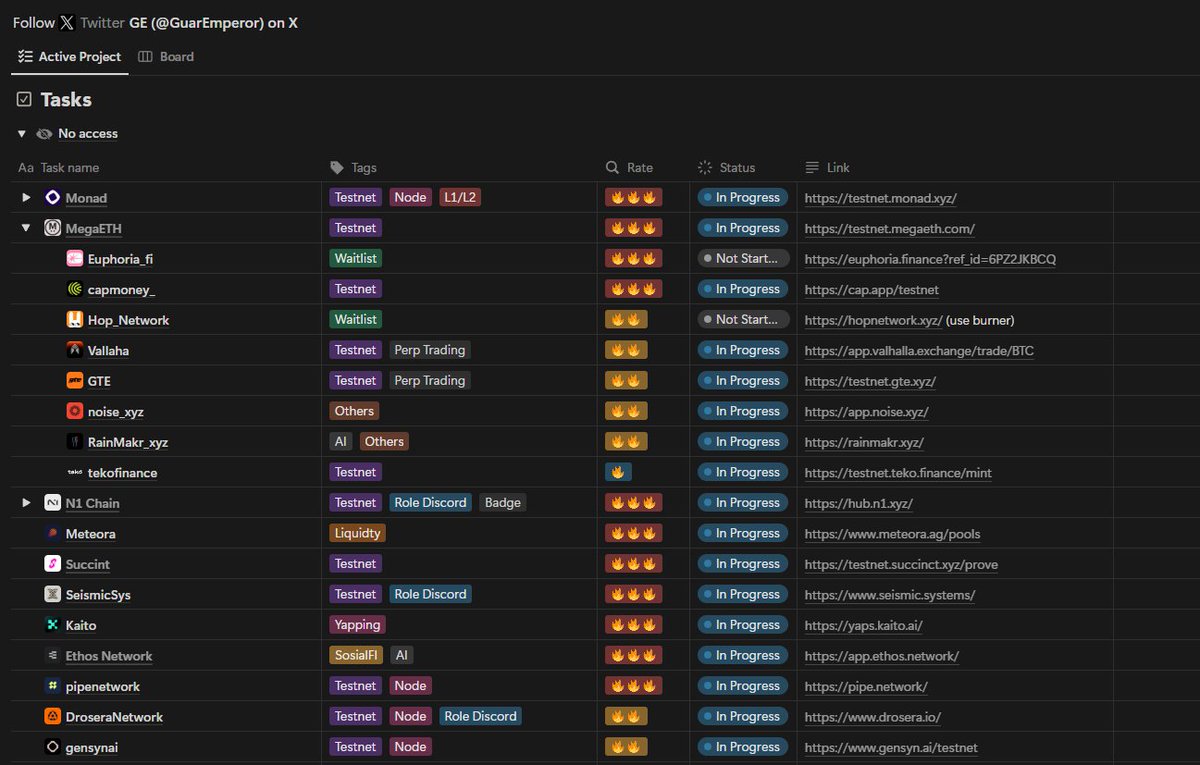Image resolution: width=1200 pixels, height=765 pixels.
Task: Open the testnet.monad.xyz link
Action: pos(881,198)
